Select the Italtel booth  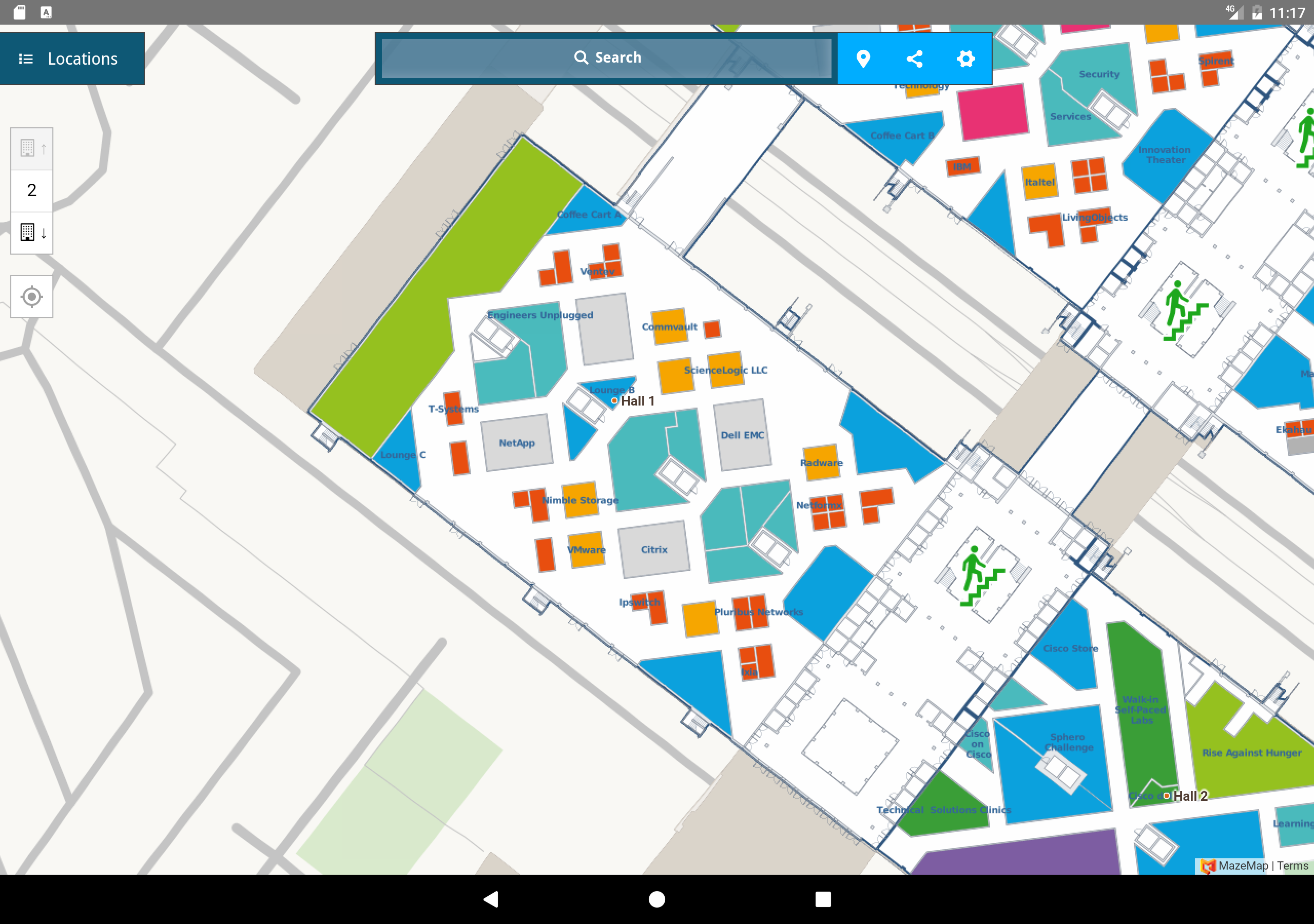tap(1039, 182)
